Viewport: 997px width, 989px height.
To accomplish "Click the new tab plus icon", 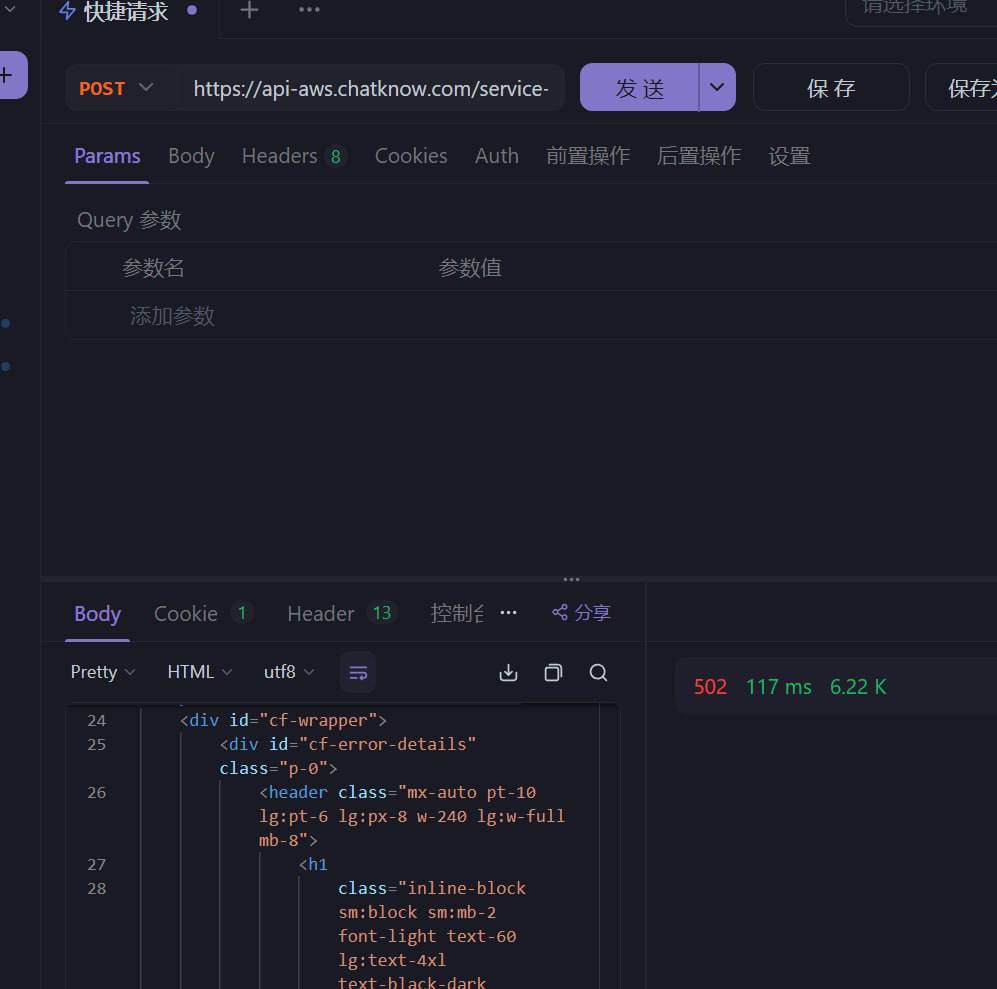I will pyautogui.click(x=249, y=10).
